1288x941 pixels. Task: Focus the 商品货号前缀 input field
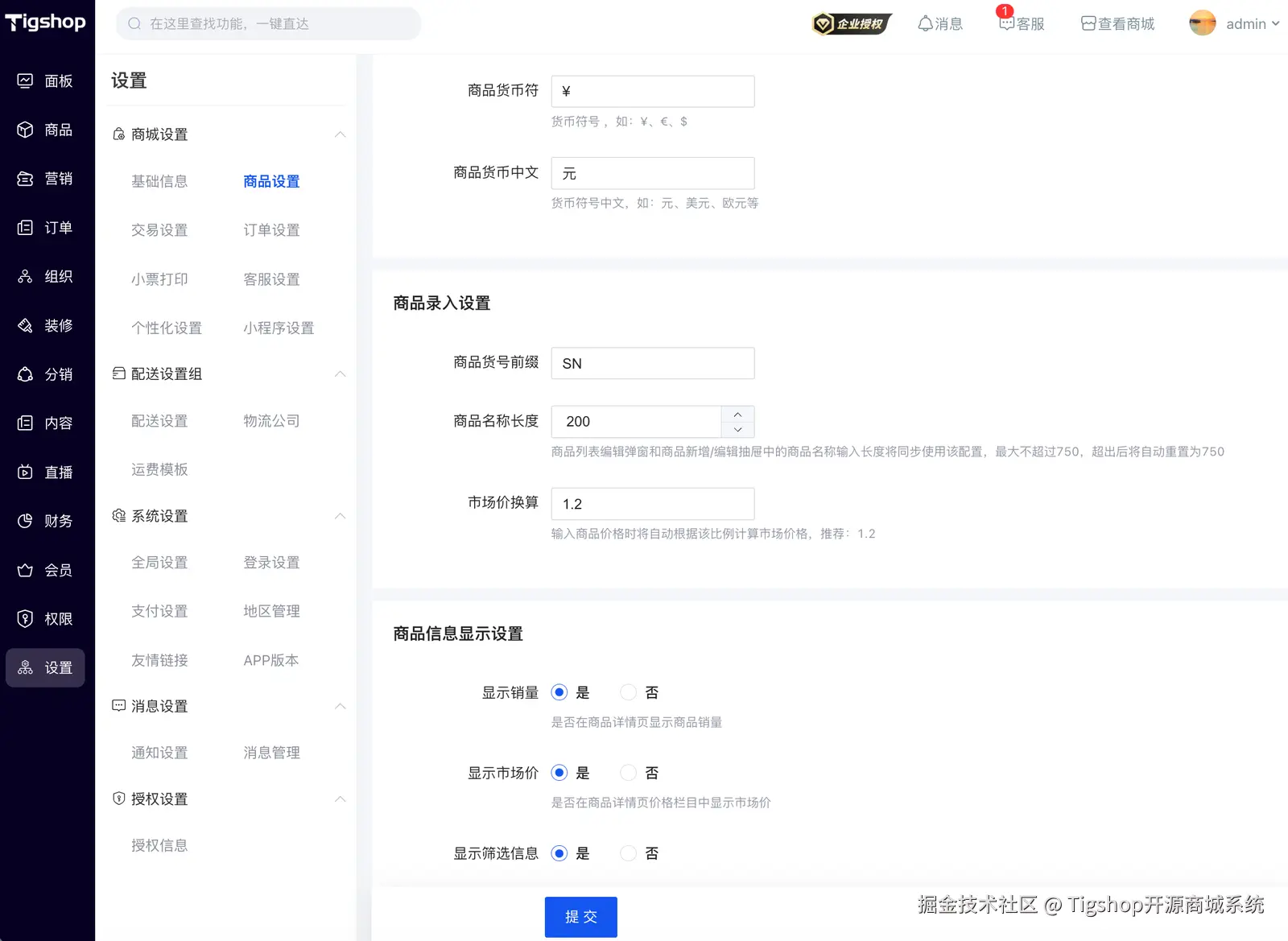pyautogui.click(x=653, y=363)
